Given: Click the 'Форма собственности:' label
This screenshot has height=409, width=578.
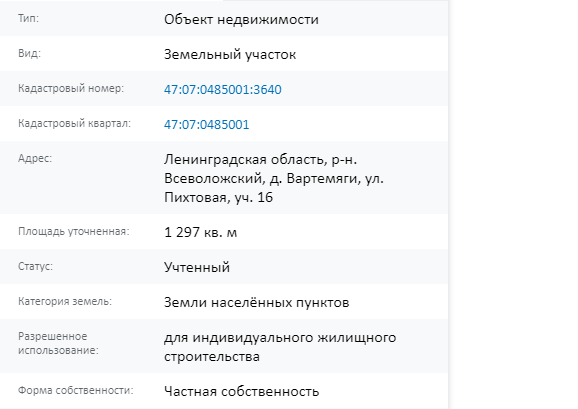Looking at the screenshot, I should [x=76, y=390].
